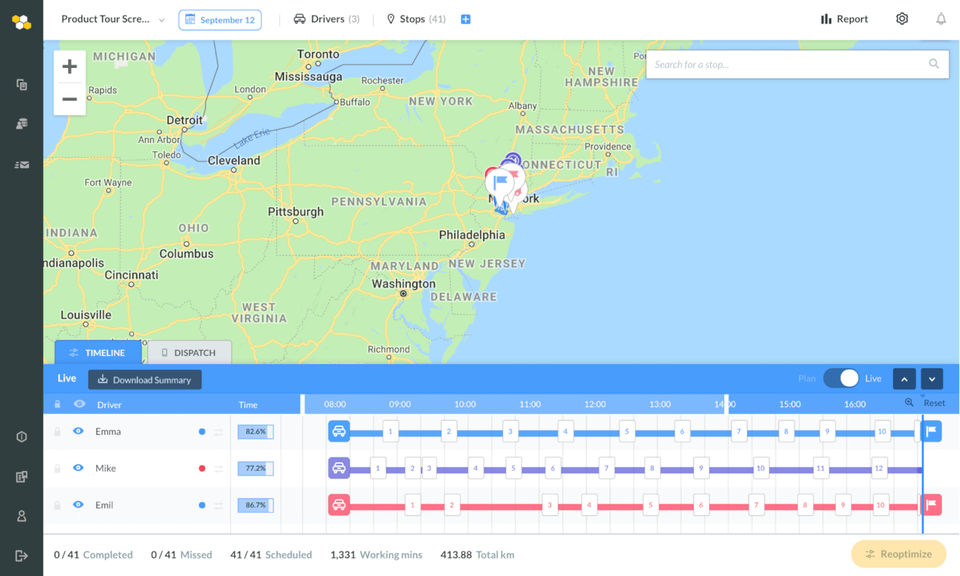
Task: Click Emil's blue color dot
Action: click(x=202, y=505)
